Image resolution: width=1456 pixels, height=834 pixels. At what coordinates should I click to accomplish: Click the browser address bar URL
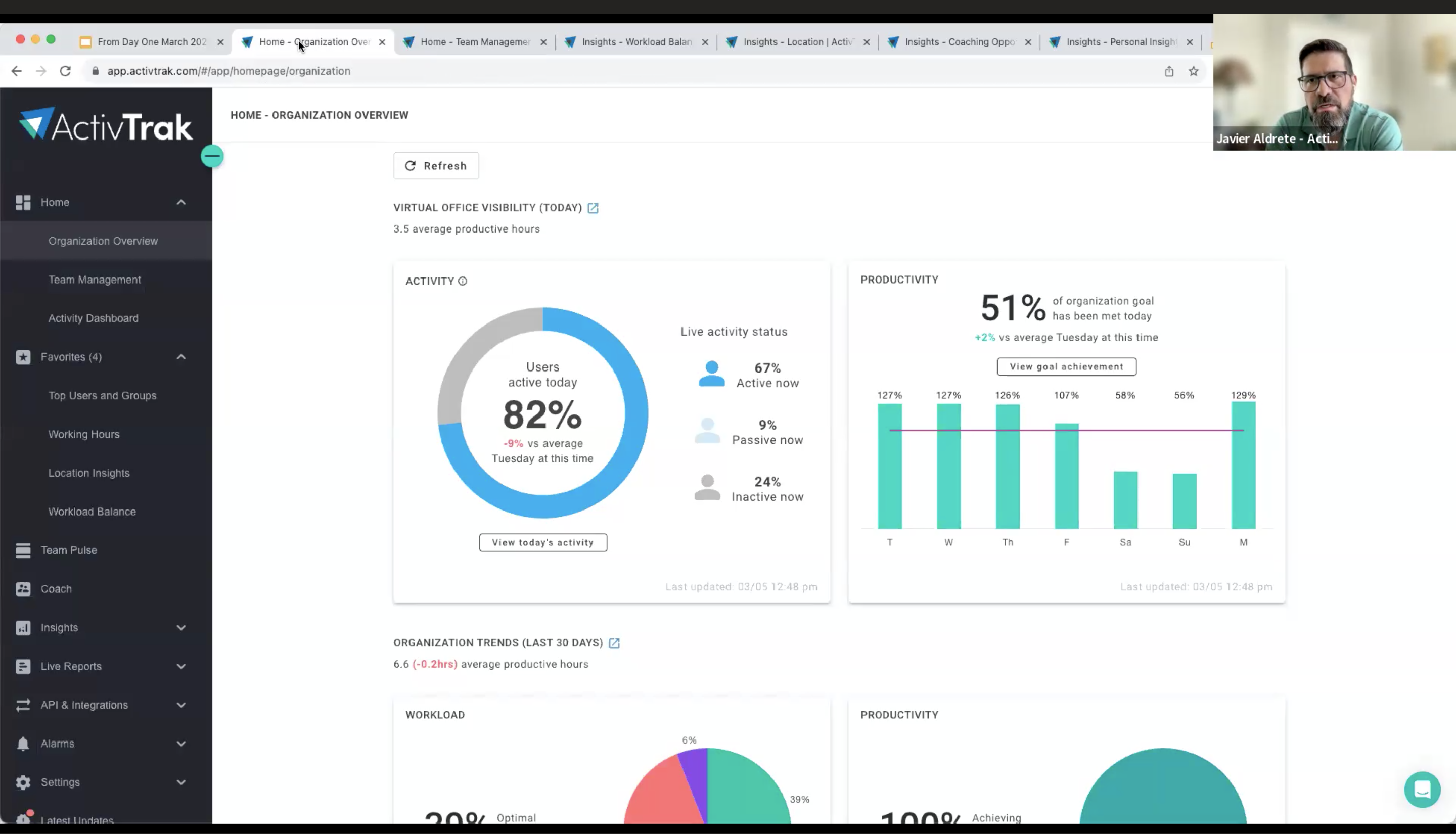[229, 71]
